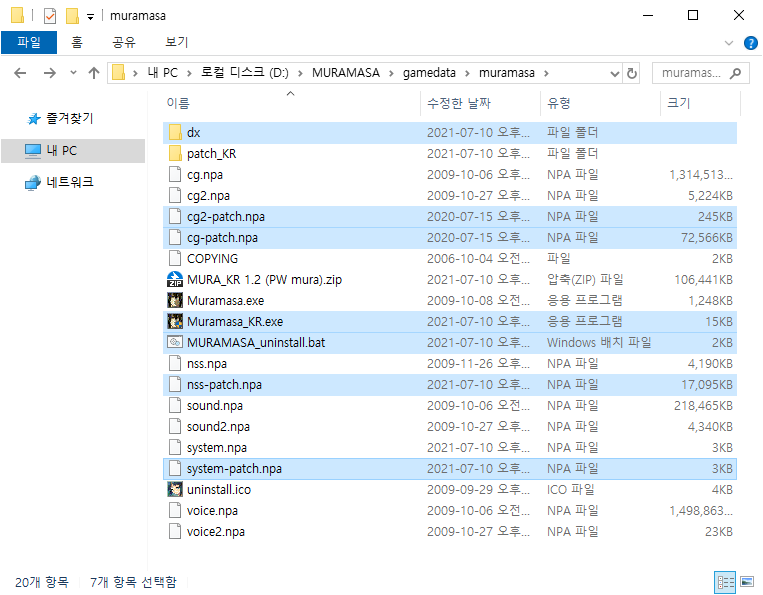The width and height of the screenshot is (763, 595).
Task: Expand the chevron after MURAMASA in path
Action: [x=391, y=73]
